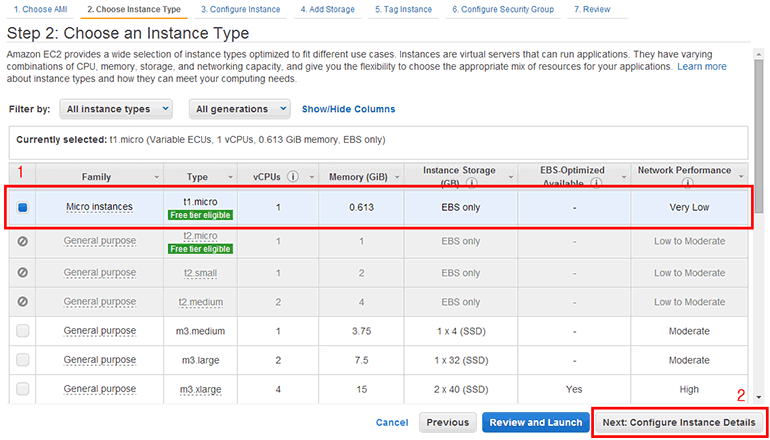Uncheck the t1.micro instance checkbox
The image size is (770, 440).
pos(22,207)
